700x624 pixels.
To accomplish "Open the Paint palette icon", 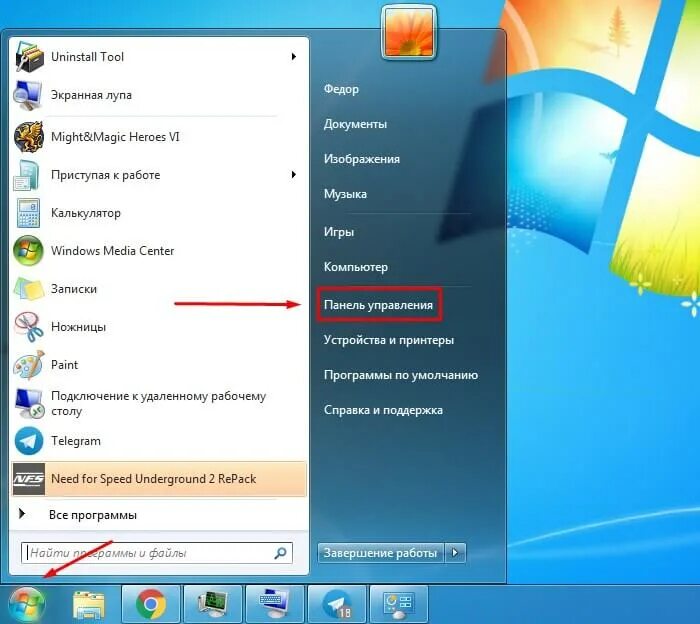I will (x=29, y=365).
